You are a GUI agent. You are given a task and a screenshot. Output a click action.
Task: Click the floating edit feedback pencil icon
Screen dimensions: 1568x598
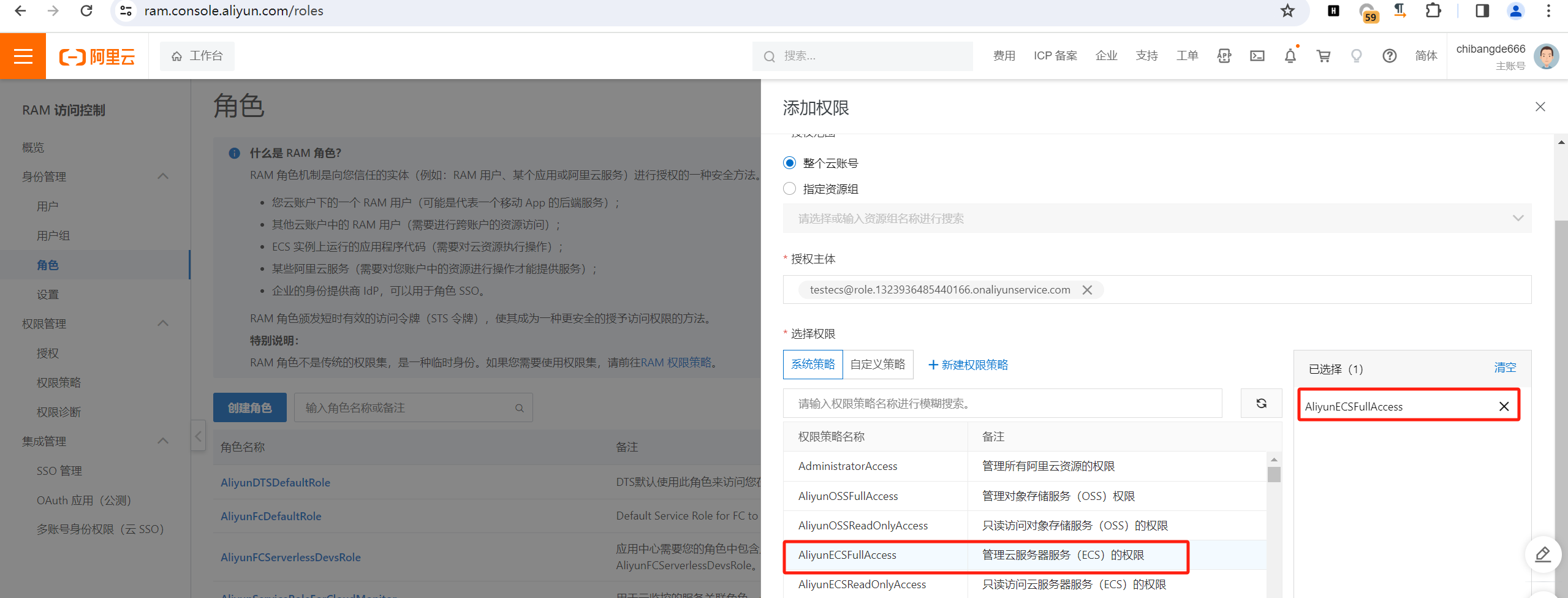click(1543, 554)
